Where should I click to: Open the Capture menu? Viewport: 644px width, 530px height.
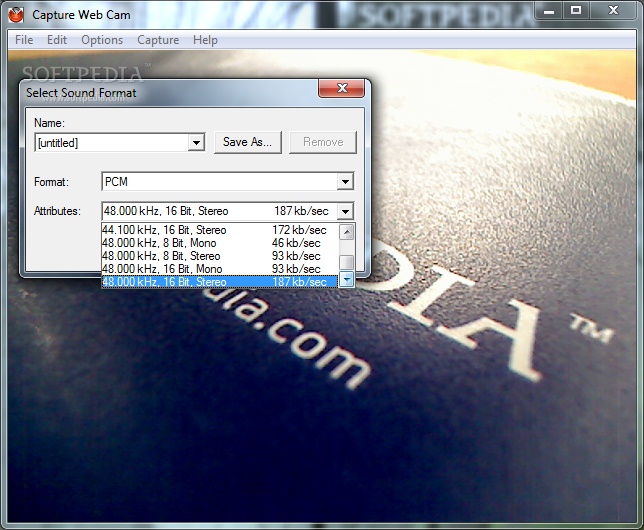point(158,40)
